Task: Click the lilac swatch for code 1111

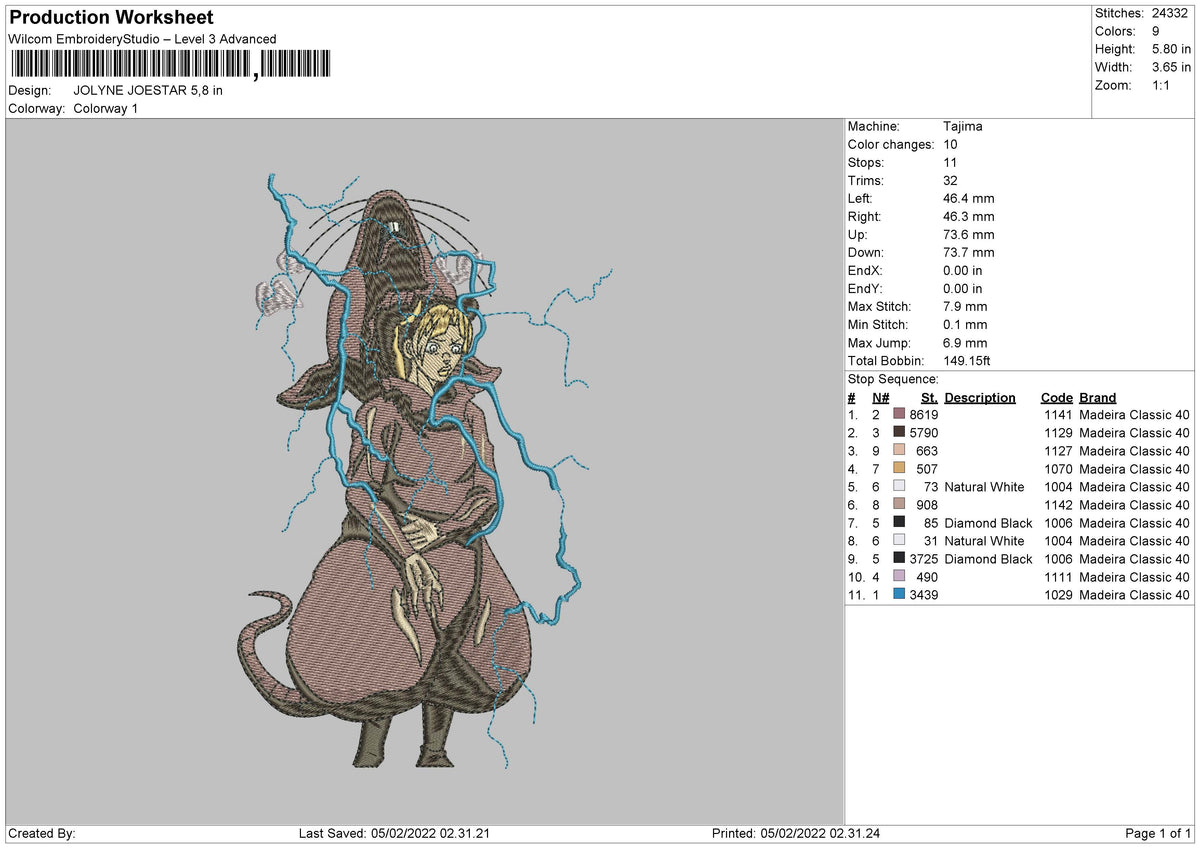Action: 899,576
